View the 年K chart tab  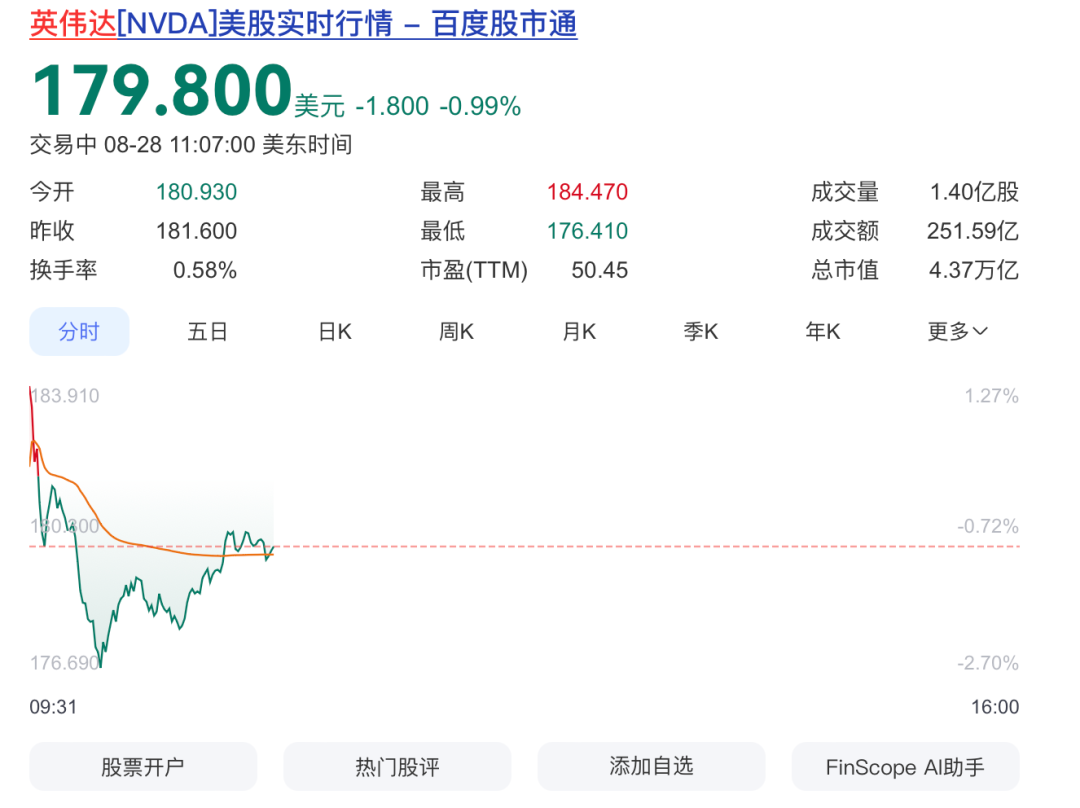pyautogui.click(x=823, y=332)
